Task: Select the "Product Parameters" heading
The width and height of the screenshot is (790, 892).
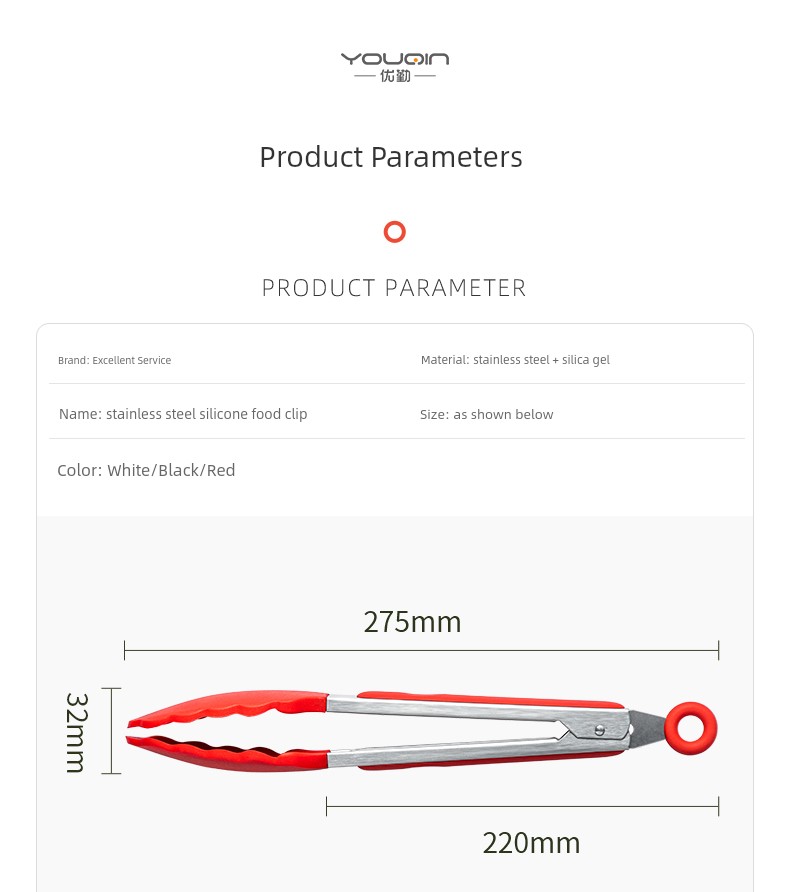Action: 391,157
